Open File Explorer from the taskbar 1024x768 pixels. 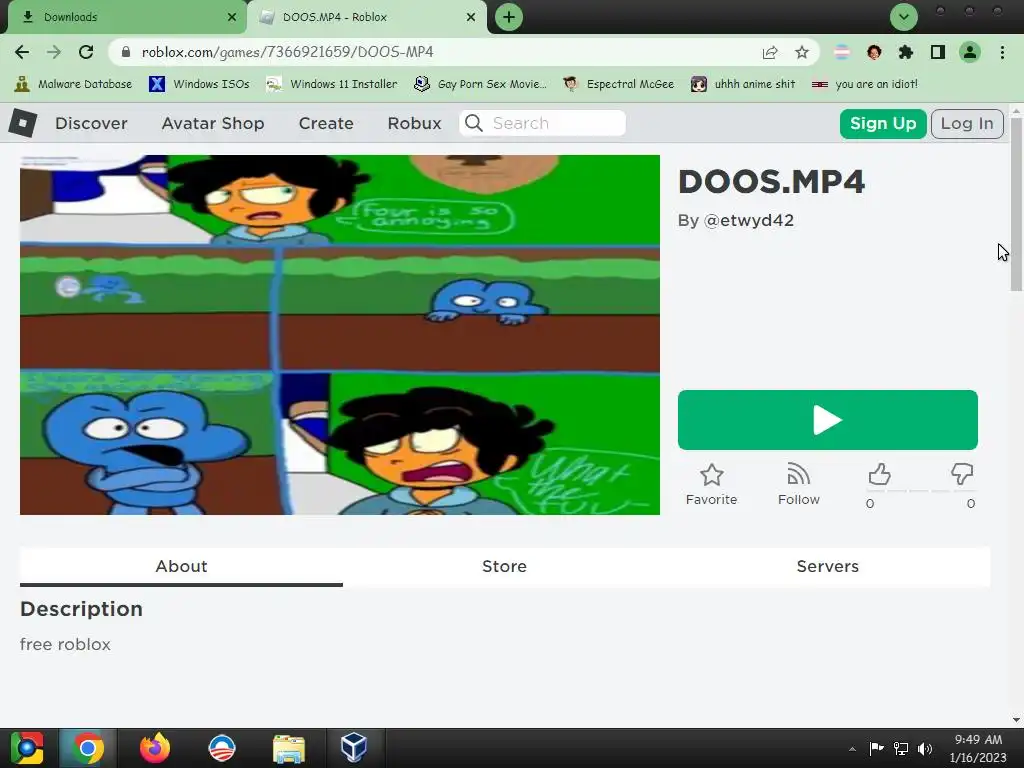tap(289, 748)
